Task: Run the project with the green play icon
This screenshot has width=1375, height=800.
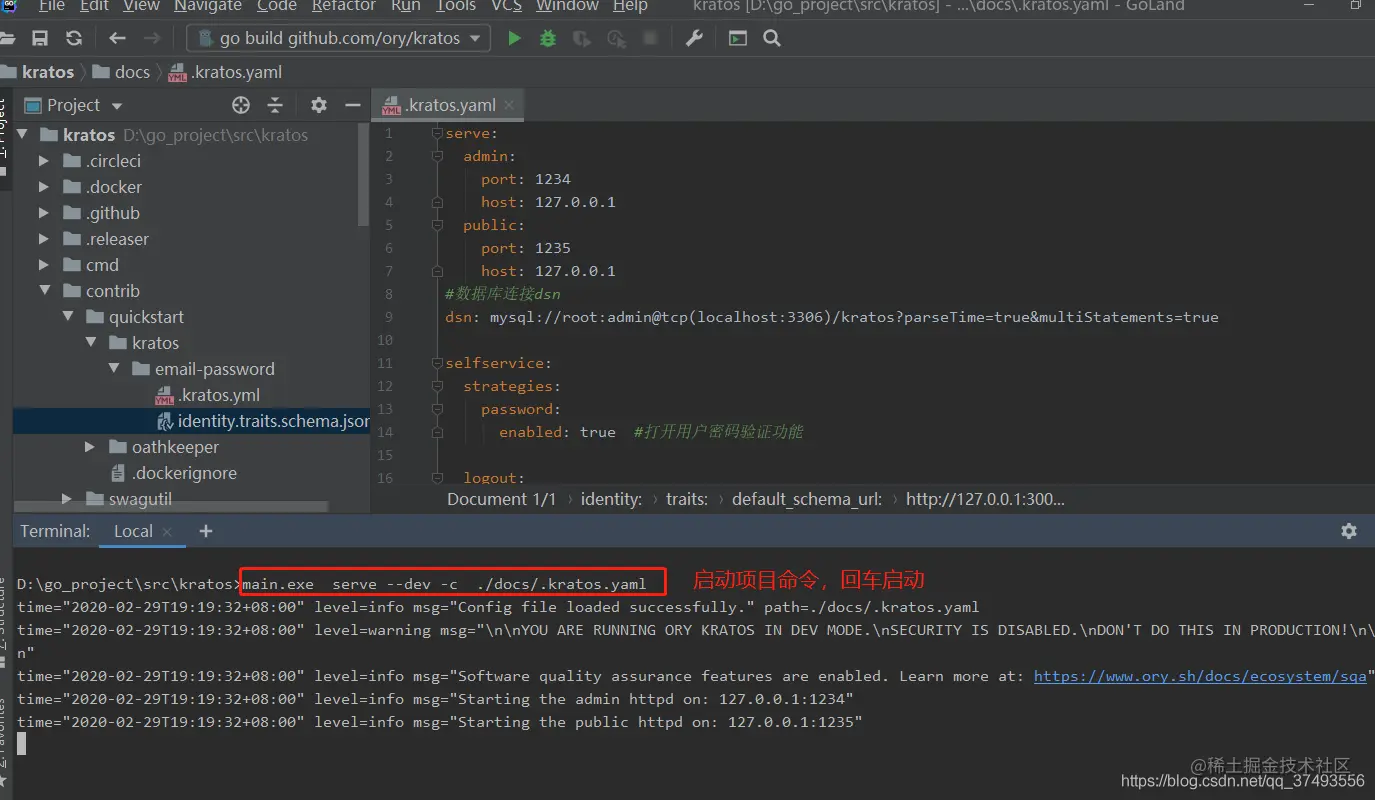Action: pyautogui.click(x=514, y=38)
